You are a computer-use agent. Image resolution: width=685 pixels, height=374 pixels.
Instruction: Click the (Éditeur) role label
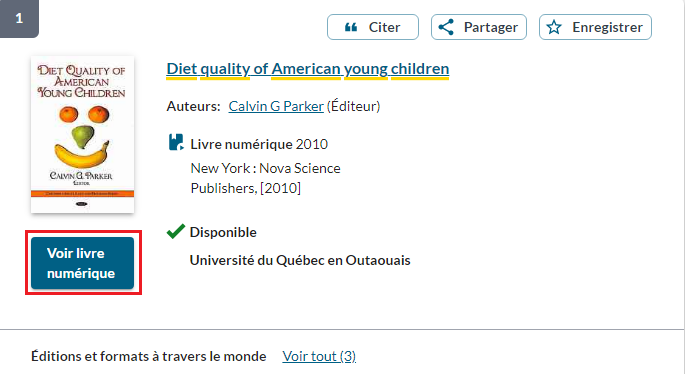(353, 106)
